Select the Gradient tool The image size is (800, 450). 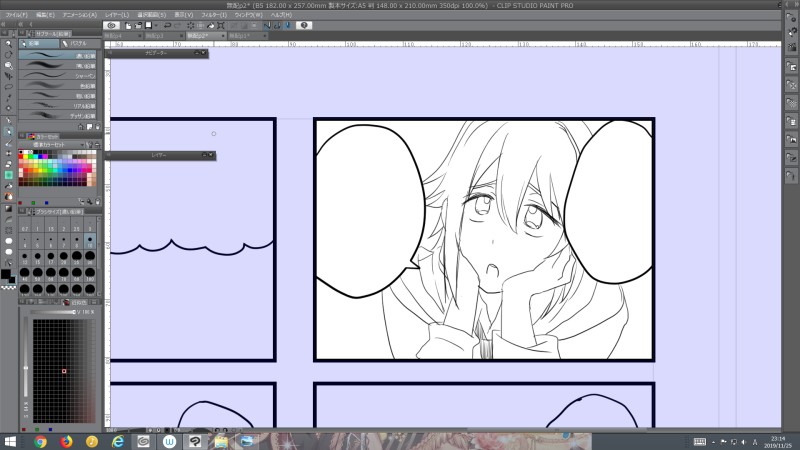[x=8, y=209]
